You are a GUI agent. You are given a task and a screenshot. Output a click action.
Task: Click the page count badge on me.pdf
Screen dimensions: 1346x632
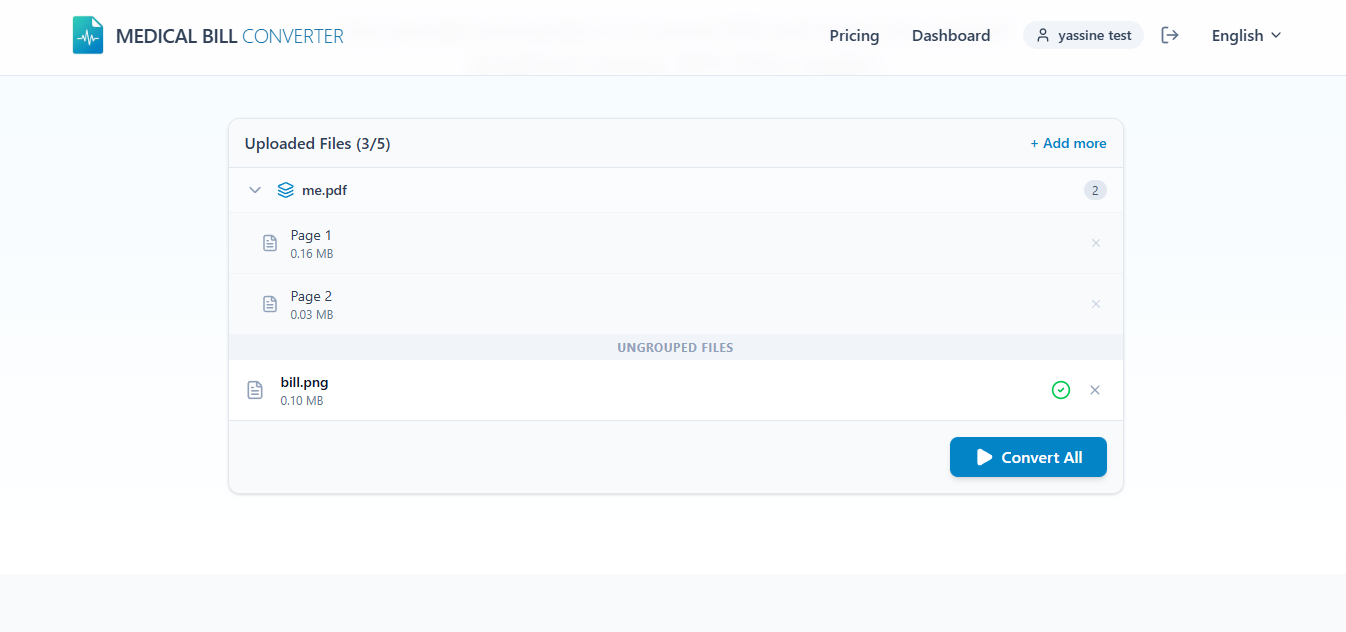1095,189
